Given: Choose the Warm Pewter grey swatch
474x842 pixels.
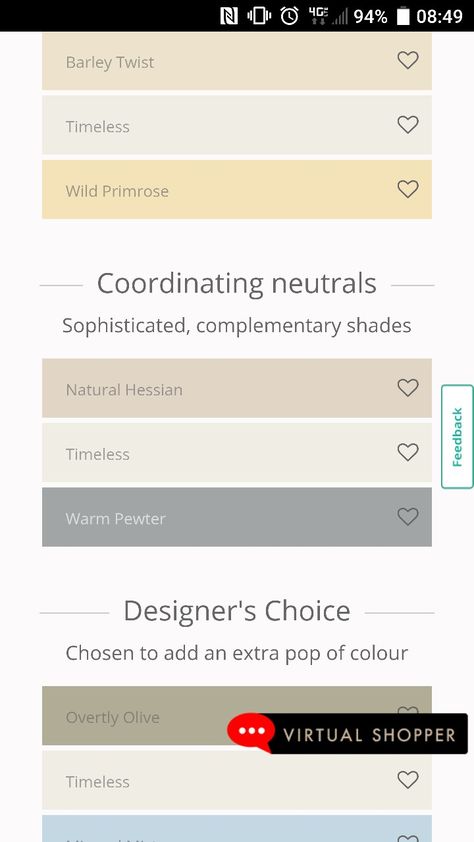Looking at the screenshot, I should [x=237, y=517].
